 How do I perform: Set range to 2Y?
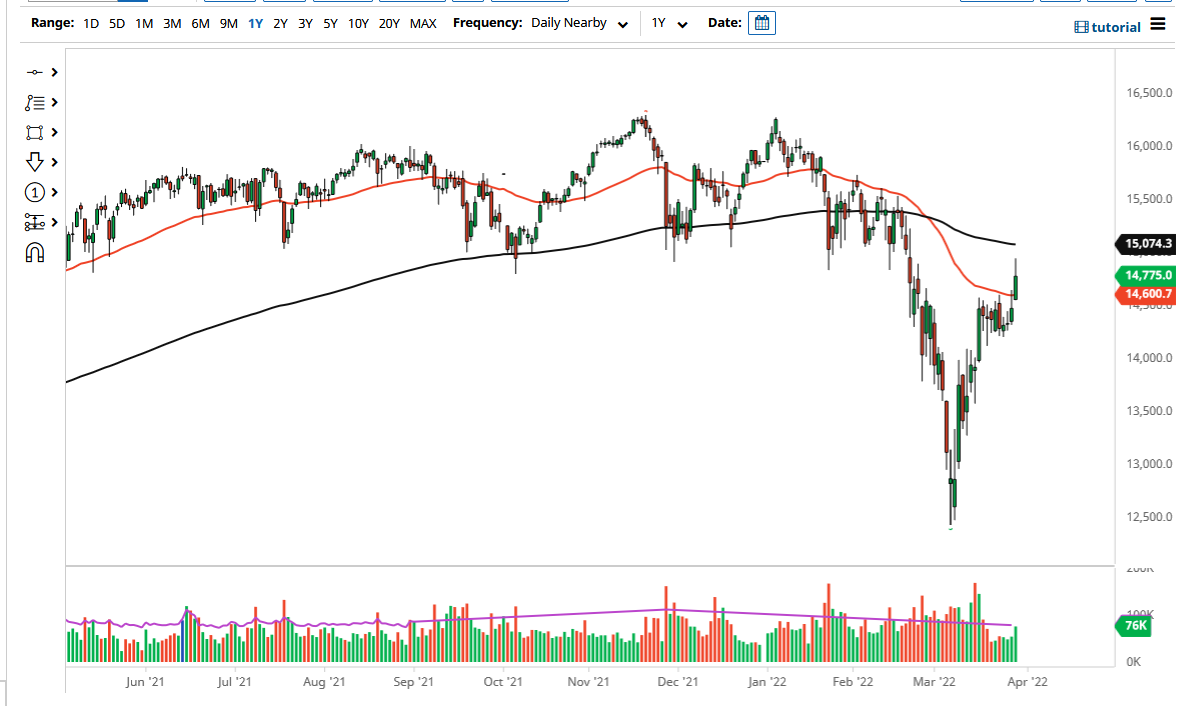[280, 23]
